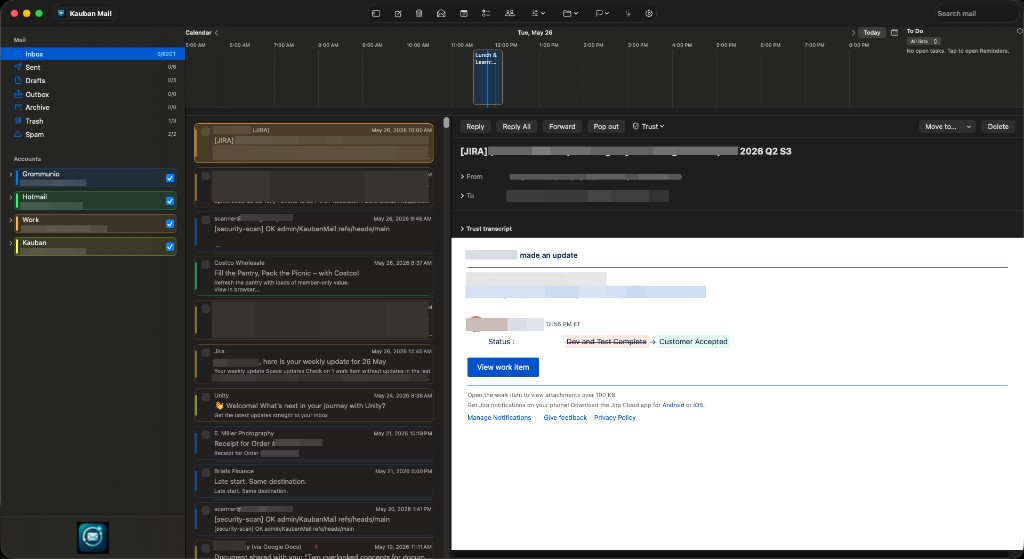The width and height of the screenshot is (1024, 559).
Task: Click the Reply button
Action: [475, 127]
